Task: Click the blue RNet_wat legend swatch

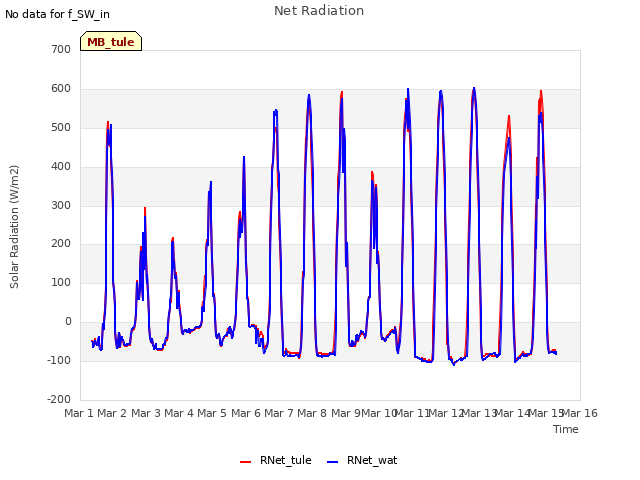Action: [x=333, y=462]
